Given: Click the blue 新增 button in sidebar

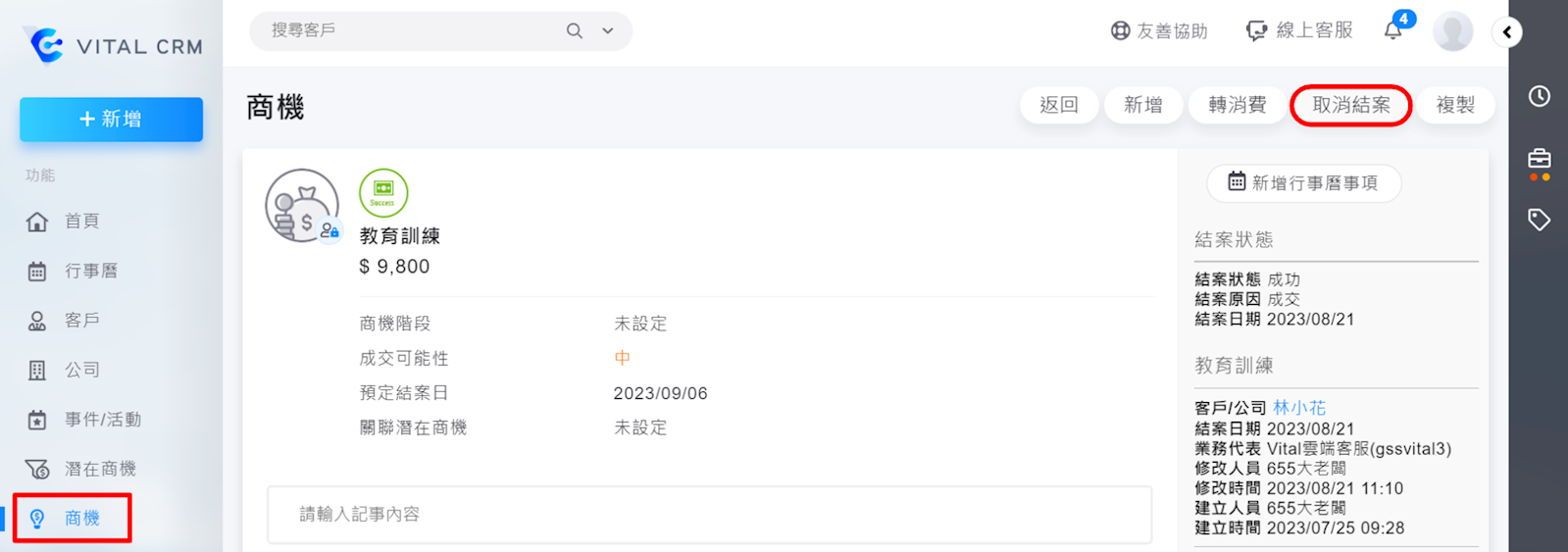Looking at the screenshot, I should (x=111, y=120).
